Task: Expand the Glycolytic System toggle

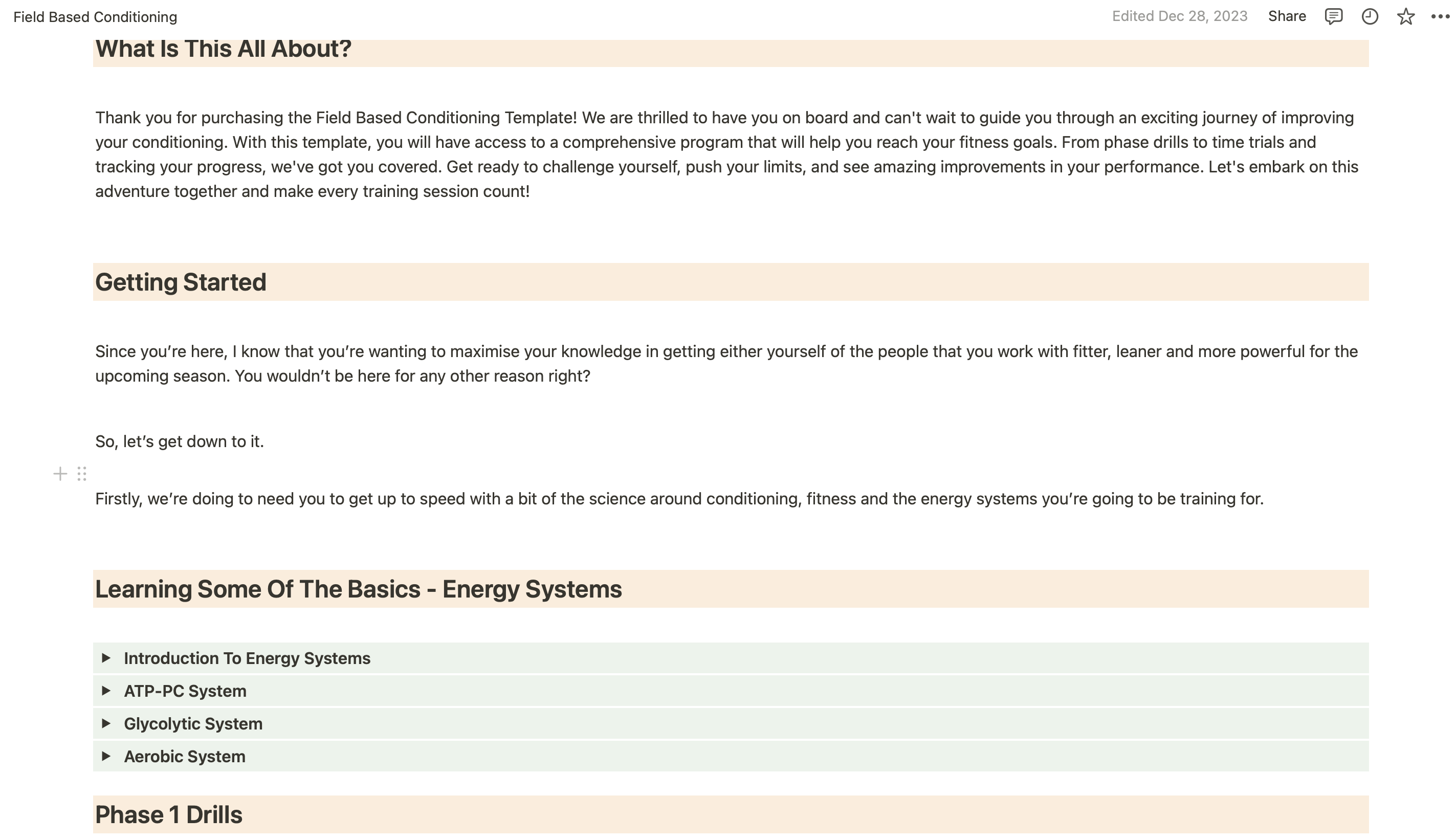Action: (106, 723)
